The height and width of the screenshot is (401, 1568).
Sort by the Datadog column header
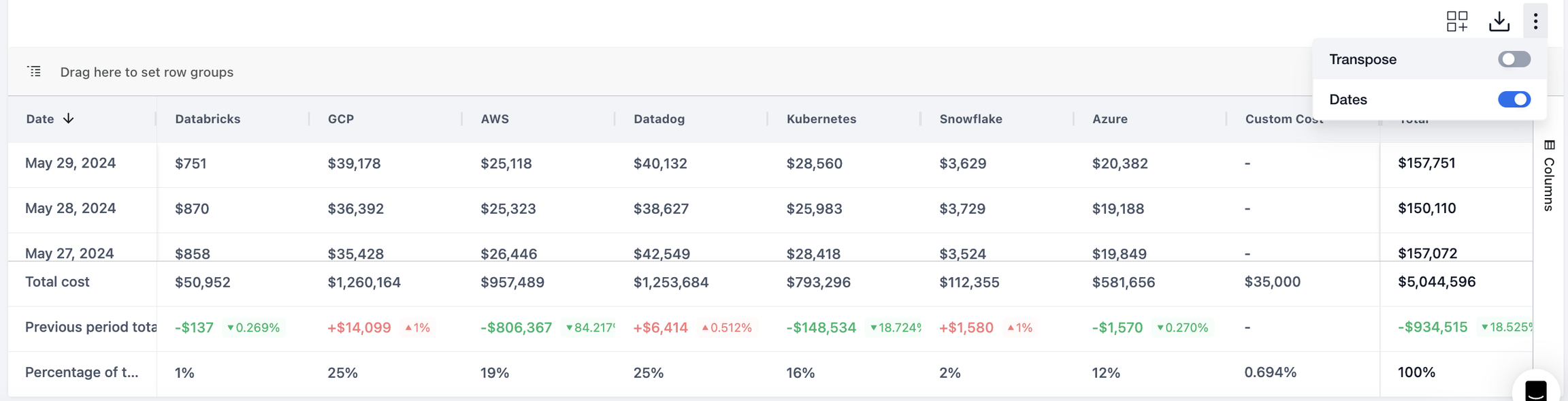[x=659, y=118]
